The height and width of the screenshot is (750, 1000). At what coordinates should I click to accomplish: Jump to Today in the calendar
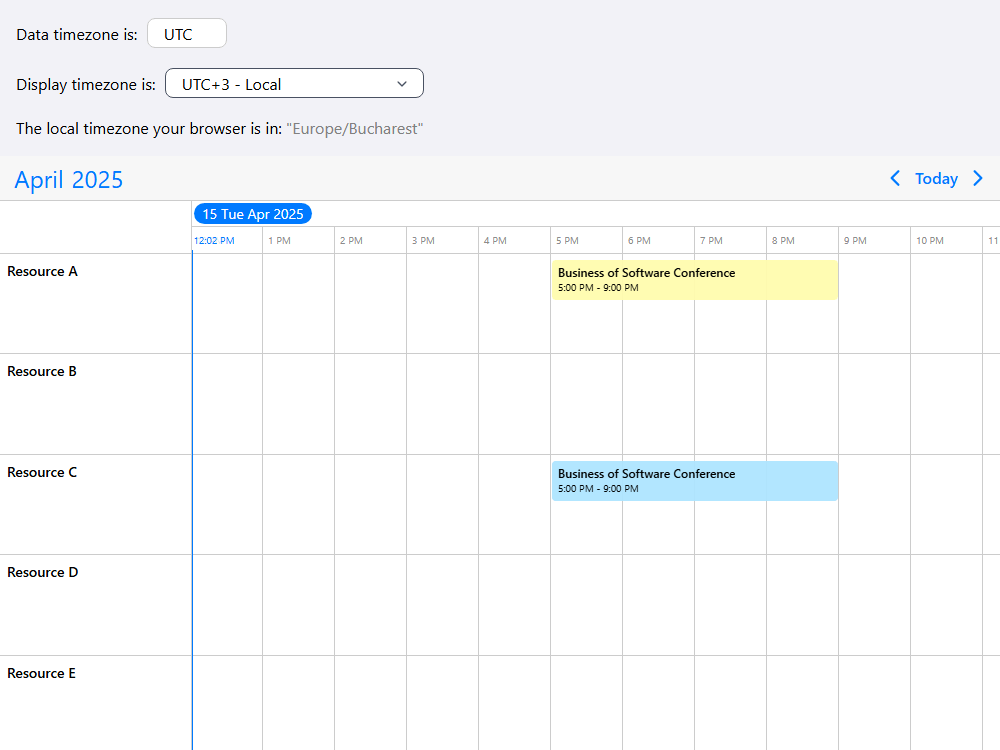(x=936, y=179)
